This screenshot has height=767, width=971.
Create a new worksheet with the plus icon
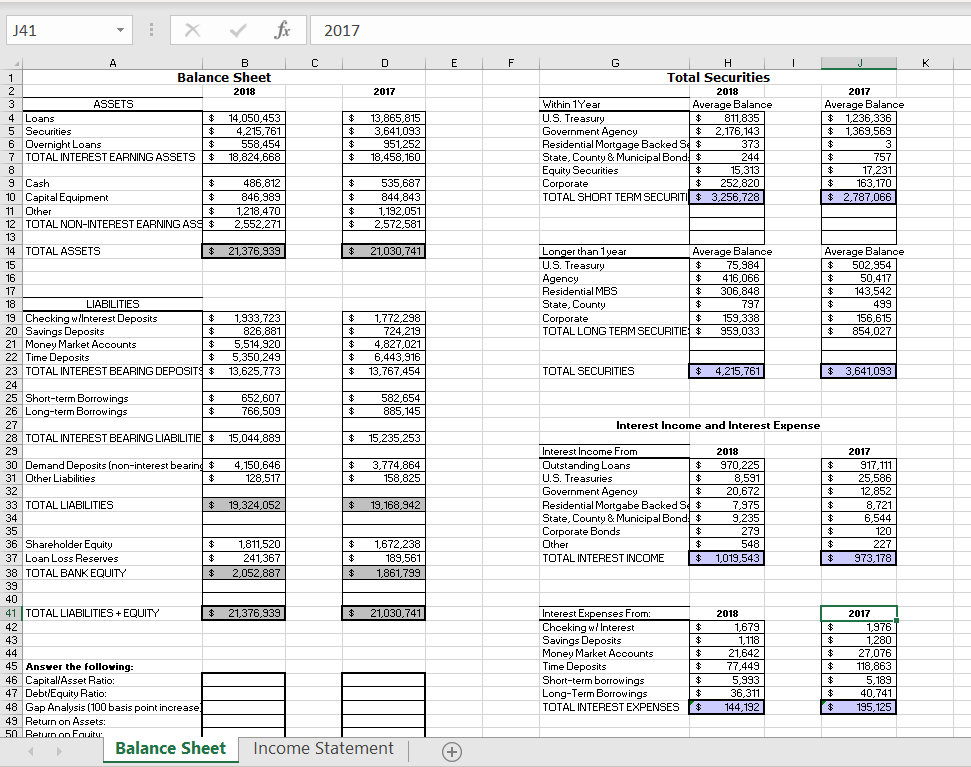point(451,749)
